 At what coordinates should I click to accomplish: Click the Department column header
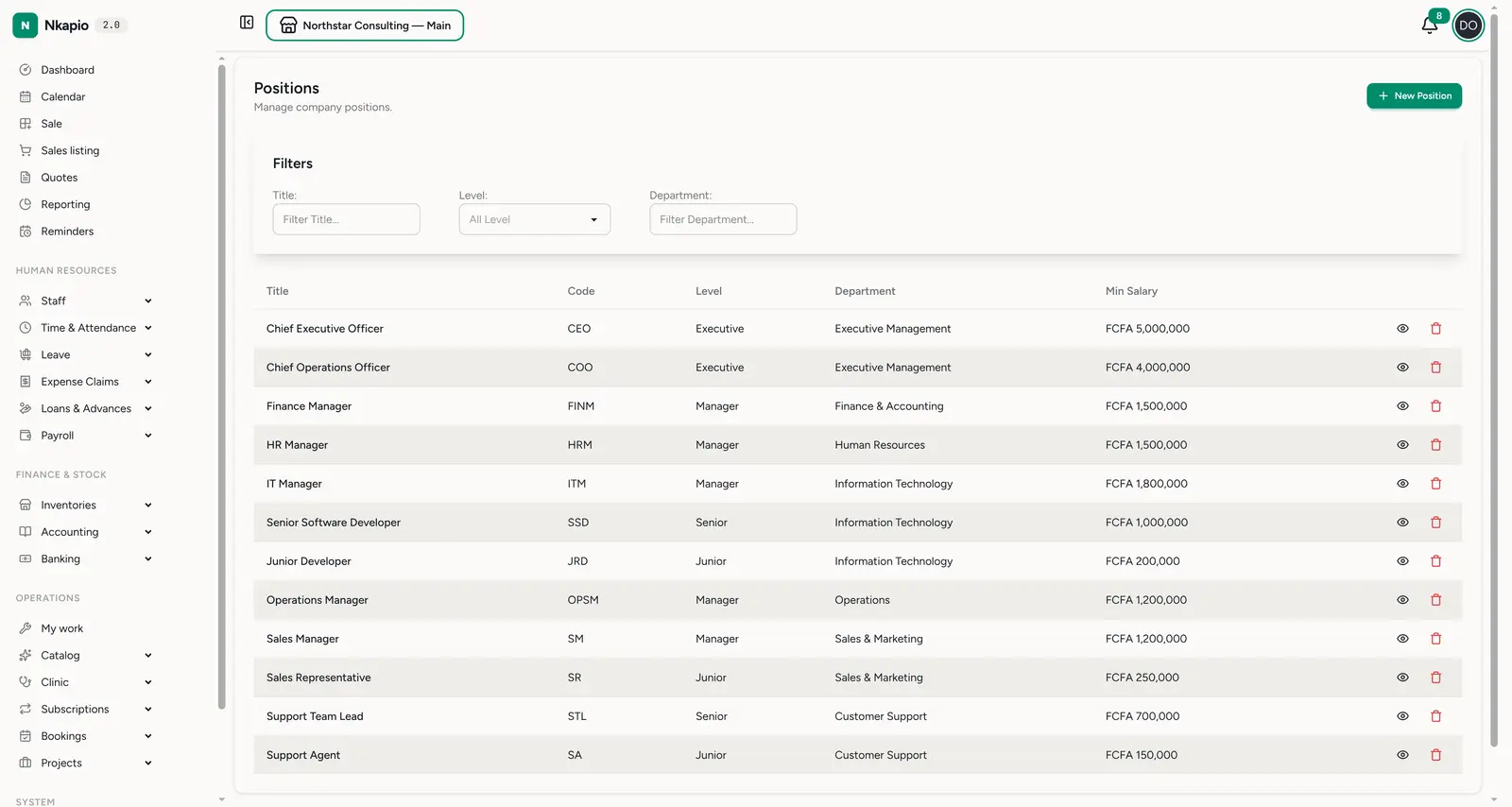point(865,291)
